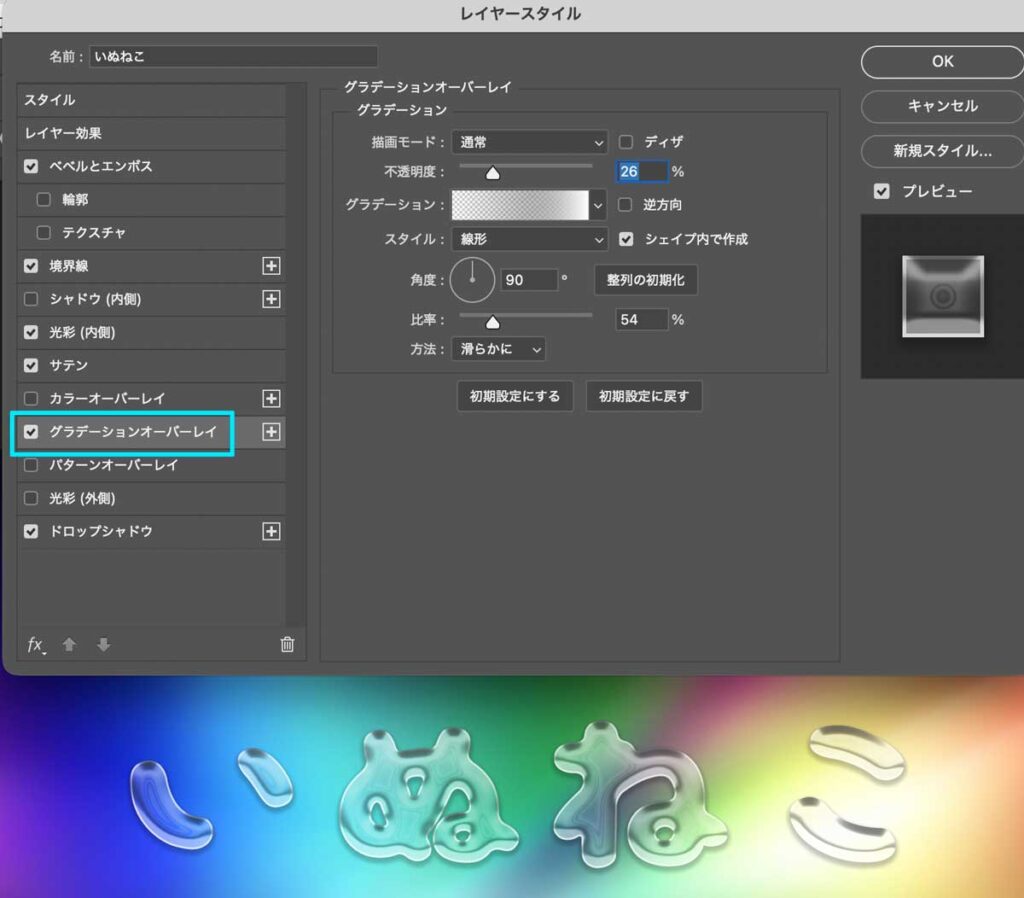Click the trash icon to delete effect
The image size is (1024, 898).
pyautogui.click(x=287, y=645)
